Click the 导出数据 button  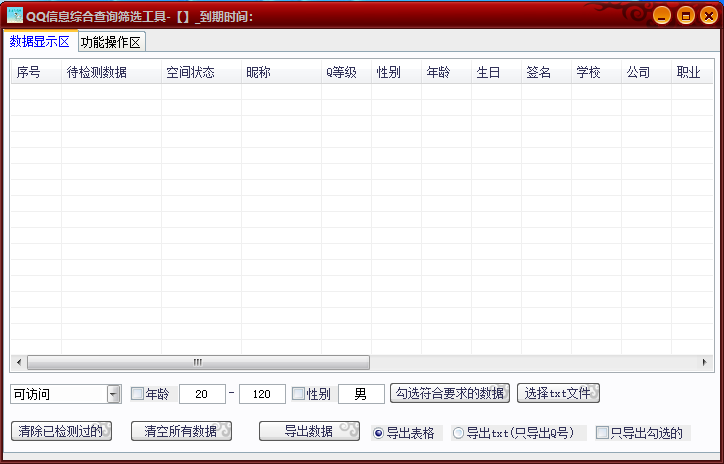point(309,431)
